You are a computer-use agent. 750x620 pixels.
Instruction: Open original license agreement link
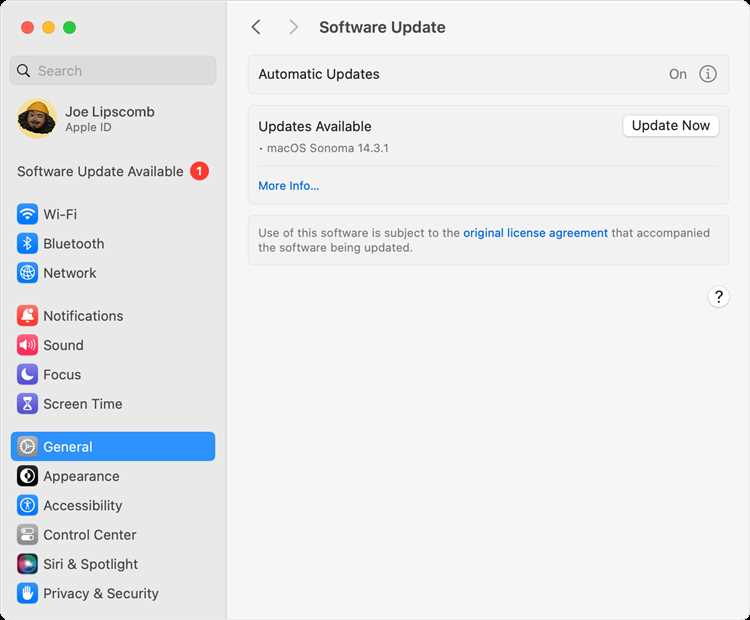(535, 233)
